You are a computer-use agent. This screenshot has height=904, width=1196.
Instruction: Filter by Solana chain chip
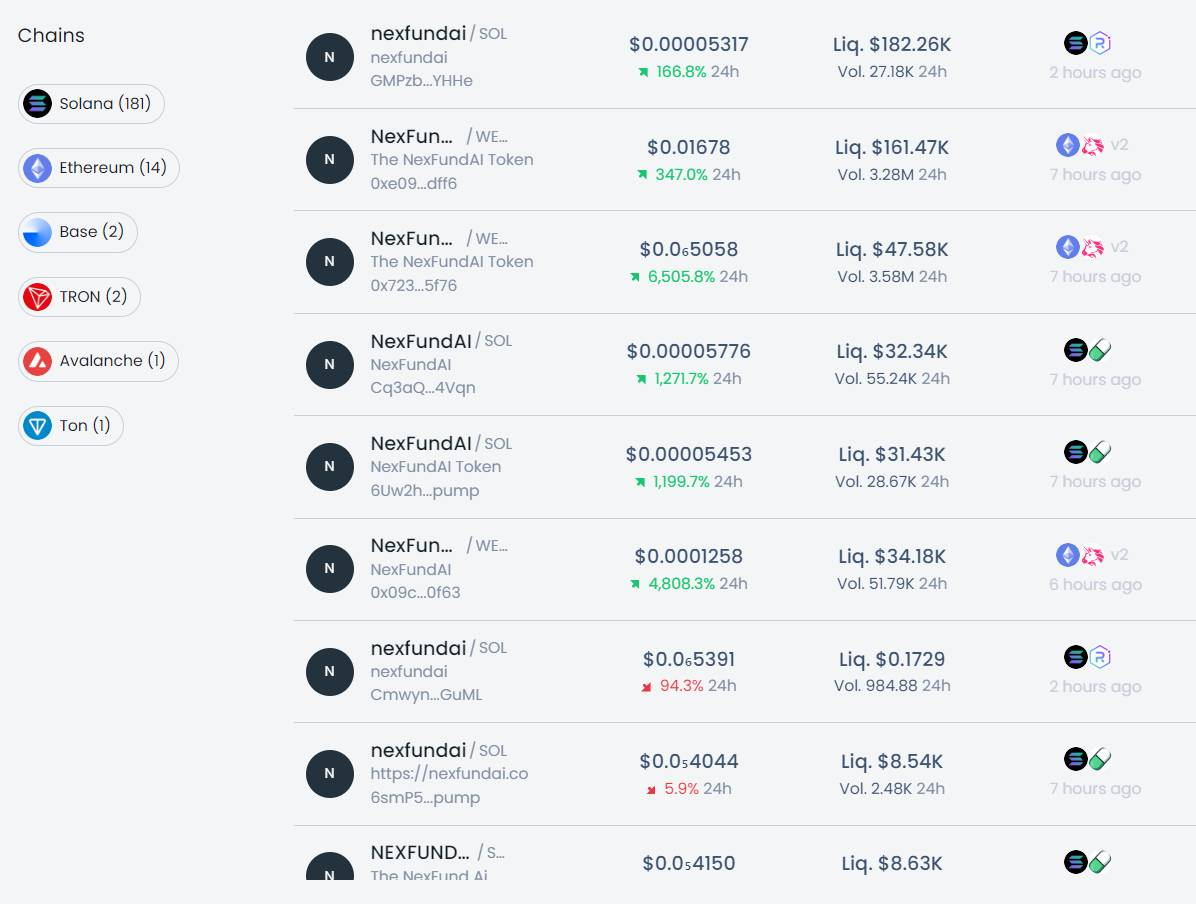91,104
